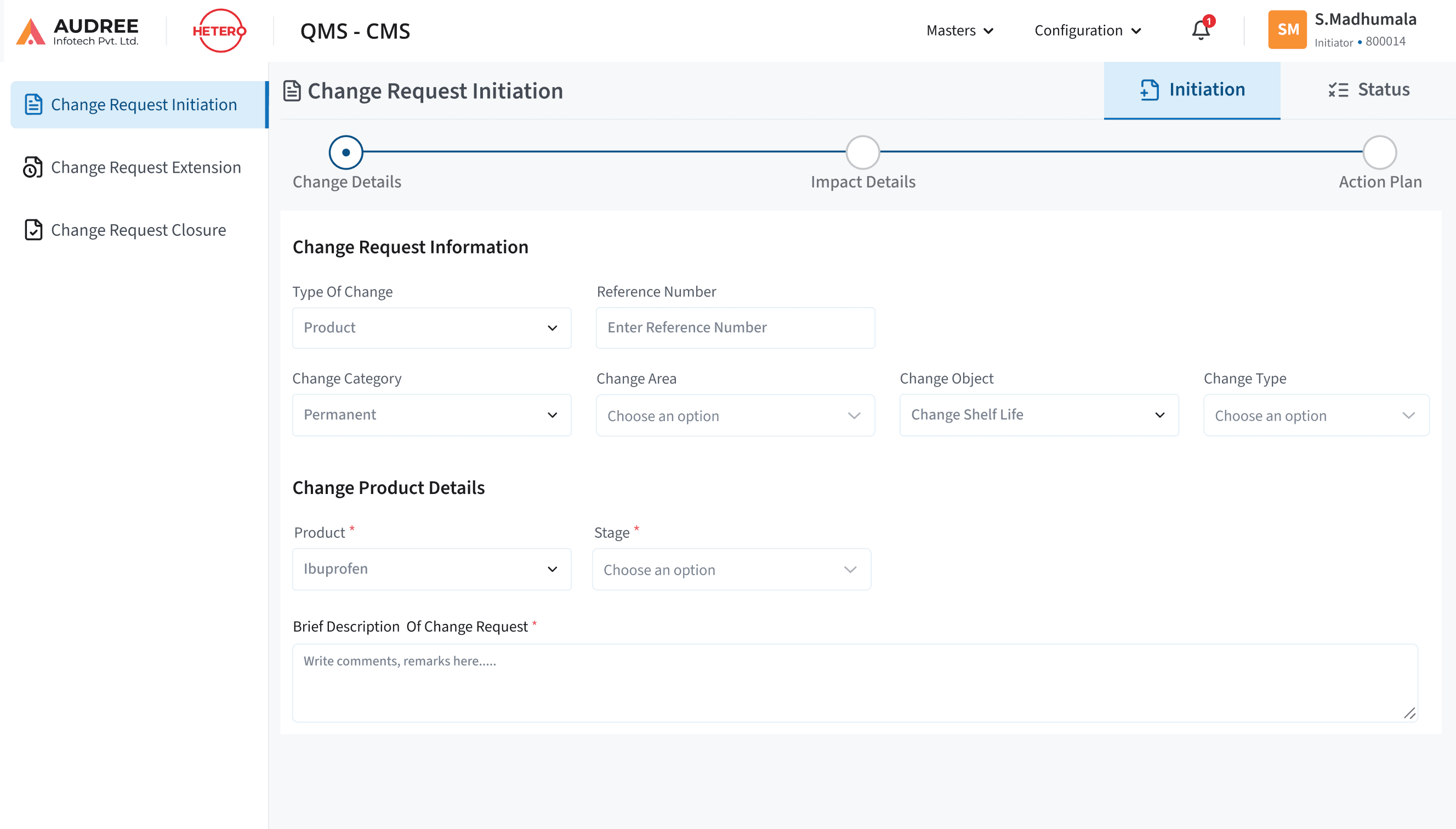Open the Configuration menu
Viewport: 1456px width, 829px height.
[x=1087, y=30]
